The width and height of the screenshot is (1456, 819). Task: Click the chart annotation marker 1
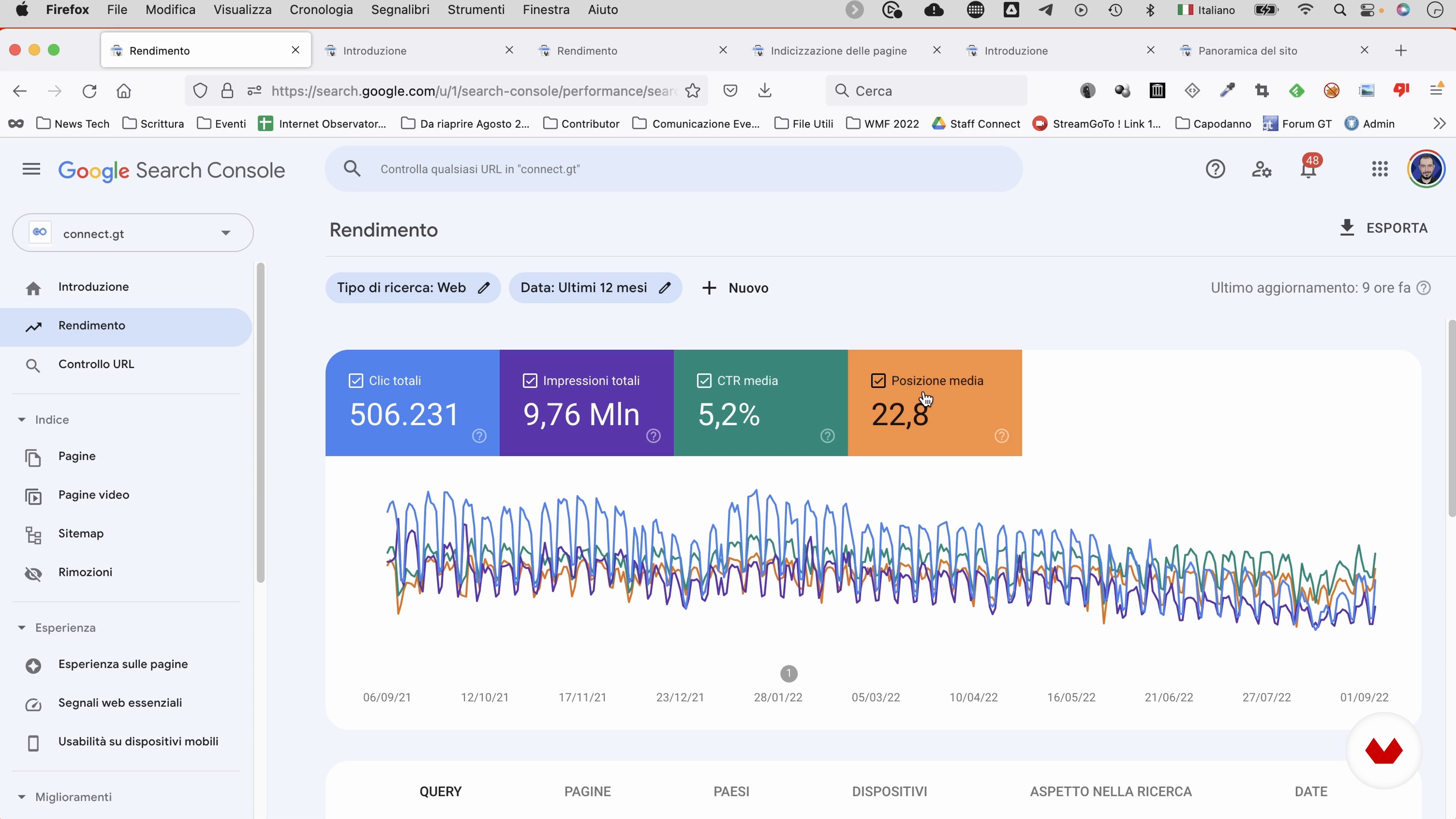point(789,673)
